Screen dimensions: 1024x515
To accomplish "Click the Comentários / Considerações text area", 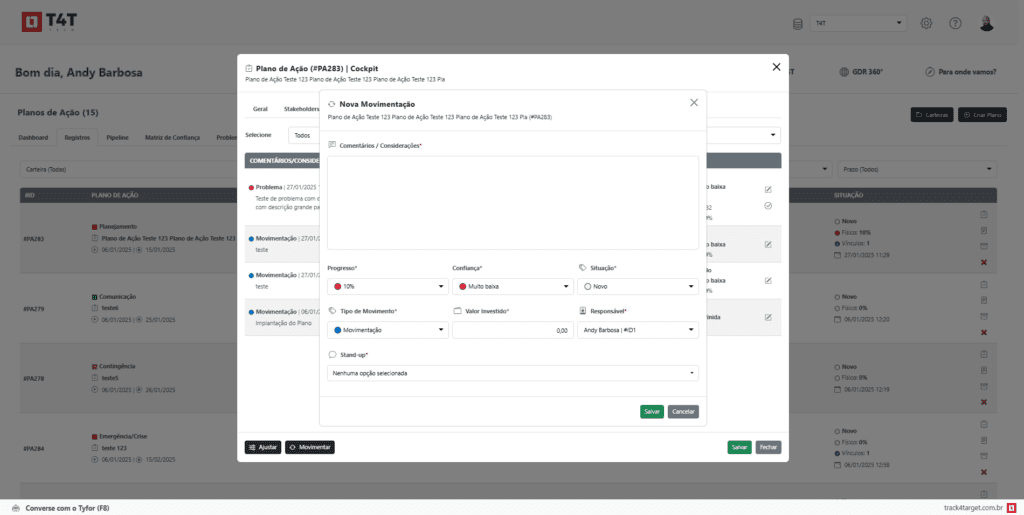I will 512,202.
